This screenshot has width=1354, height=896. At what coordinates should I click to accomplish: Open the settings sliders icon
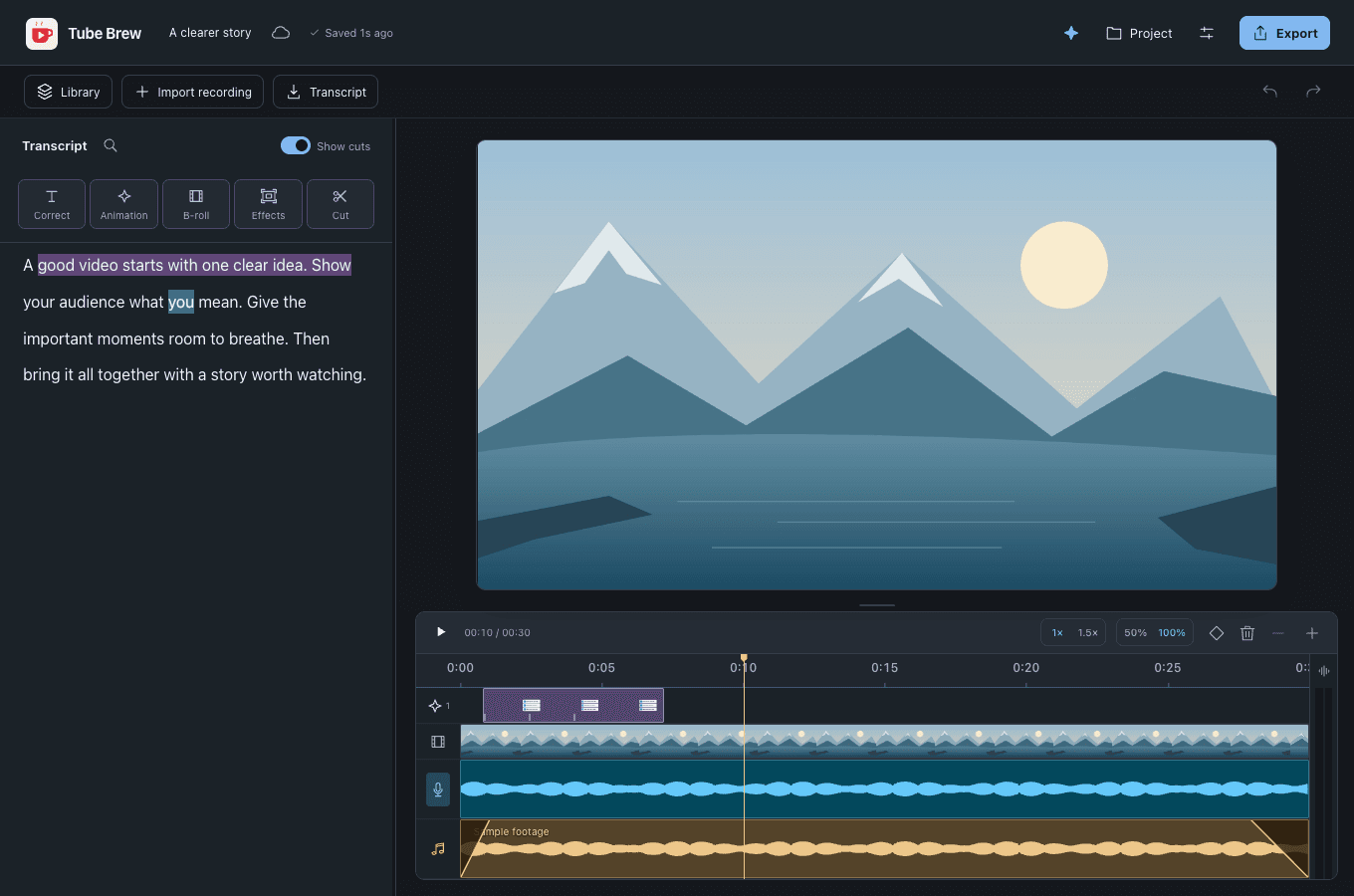click(x=1207, y=33)
